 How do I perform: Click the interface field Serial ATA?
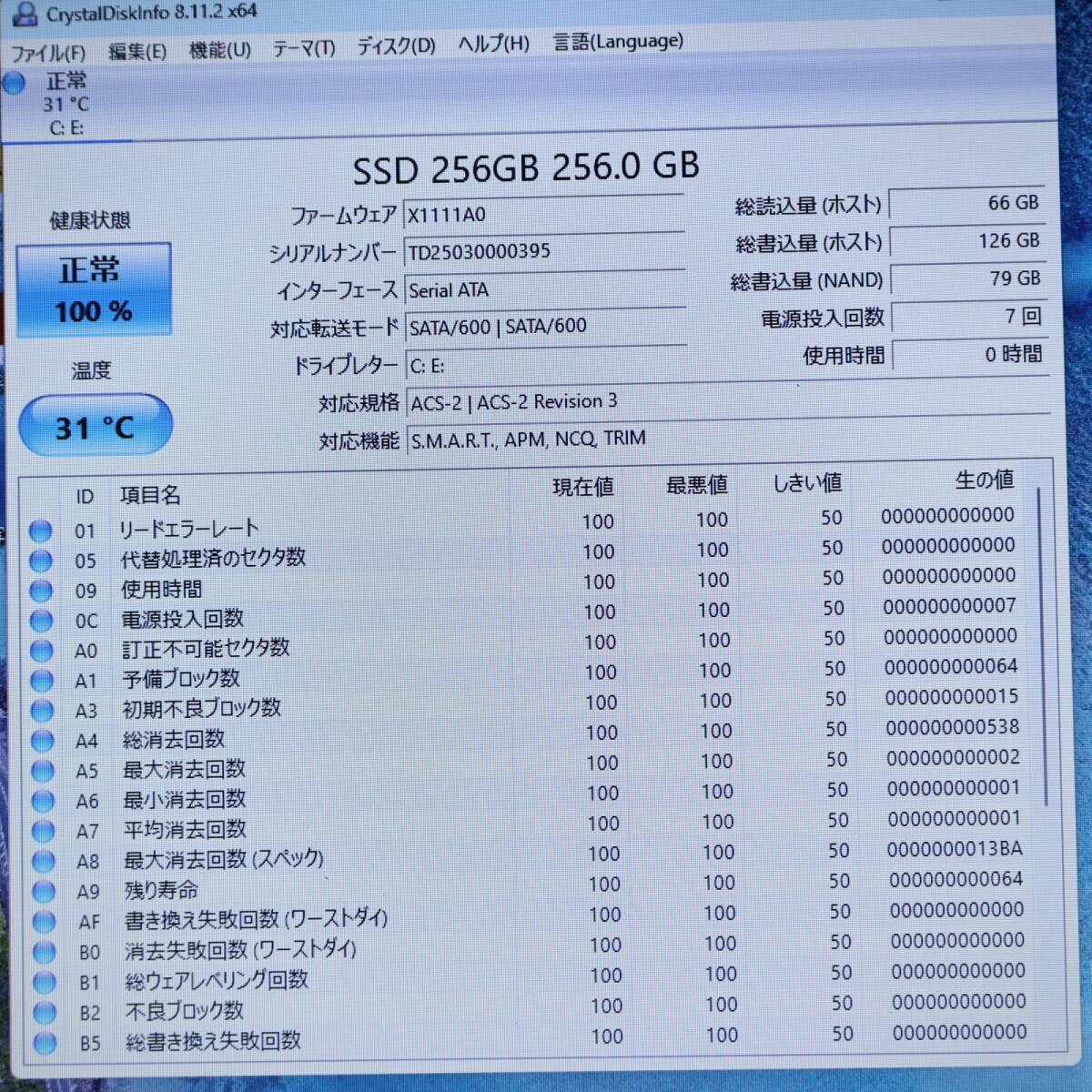544,289
